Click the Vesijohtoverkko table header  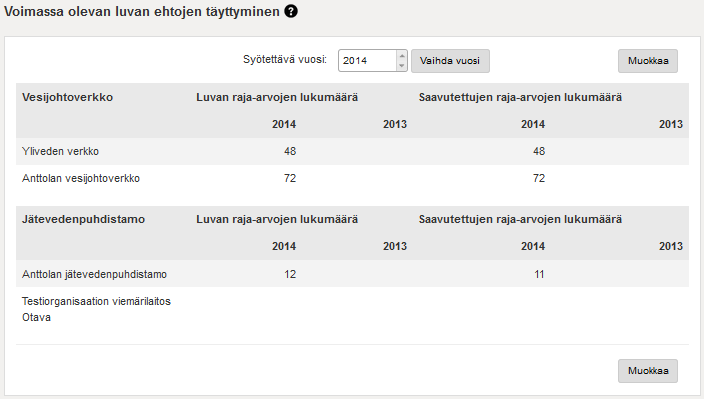[67, 97]
